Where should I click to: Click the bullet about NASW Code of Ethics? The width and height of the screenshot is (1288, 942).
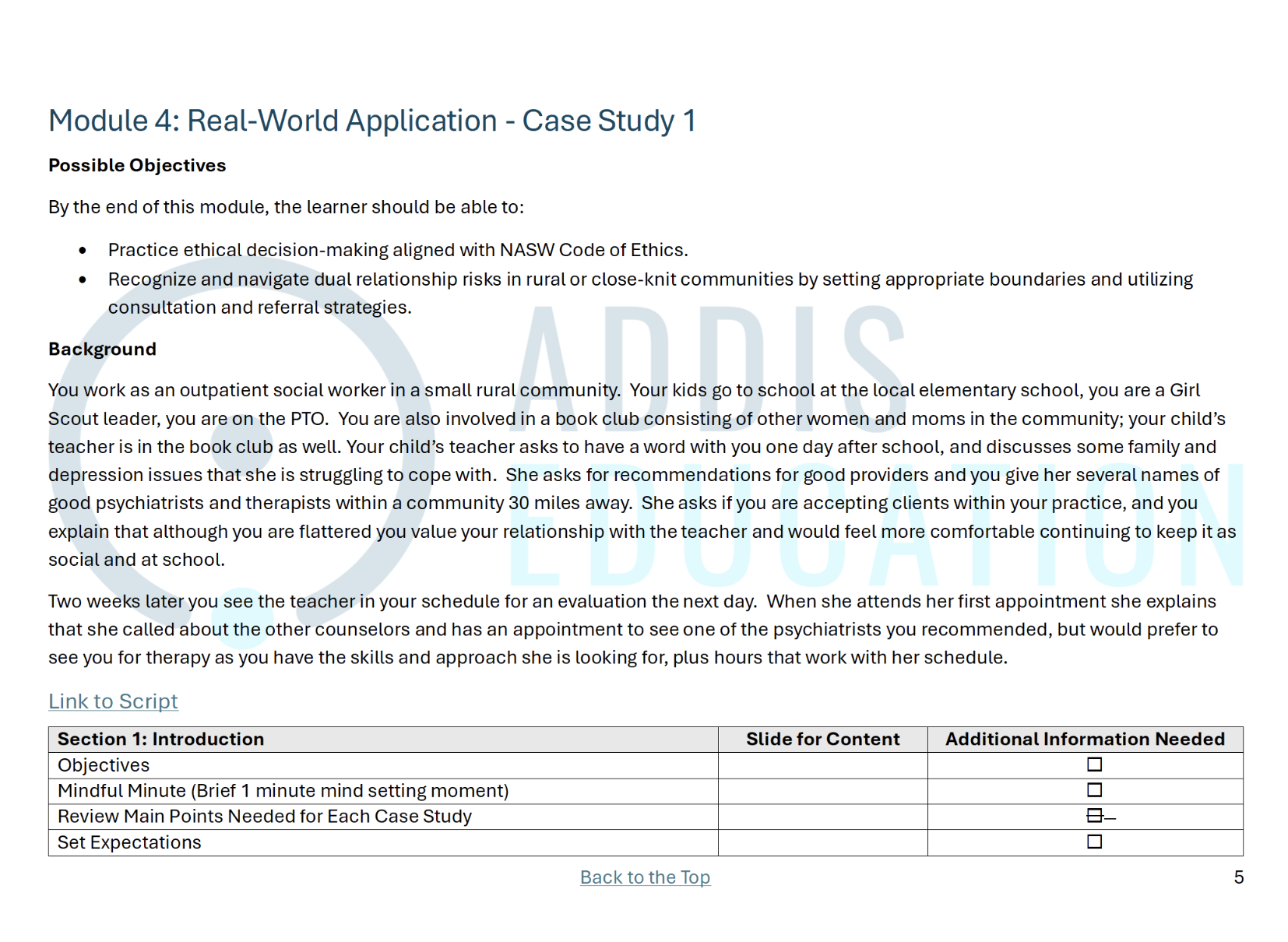398,250
